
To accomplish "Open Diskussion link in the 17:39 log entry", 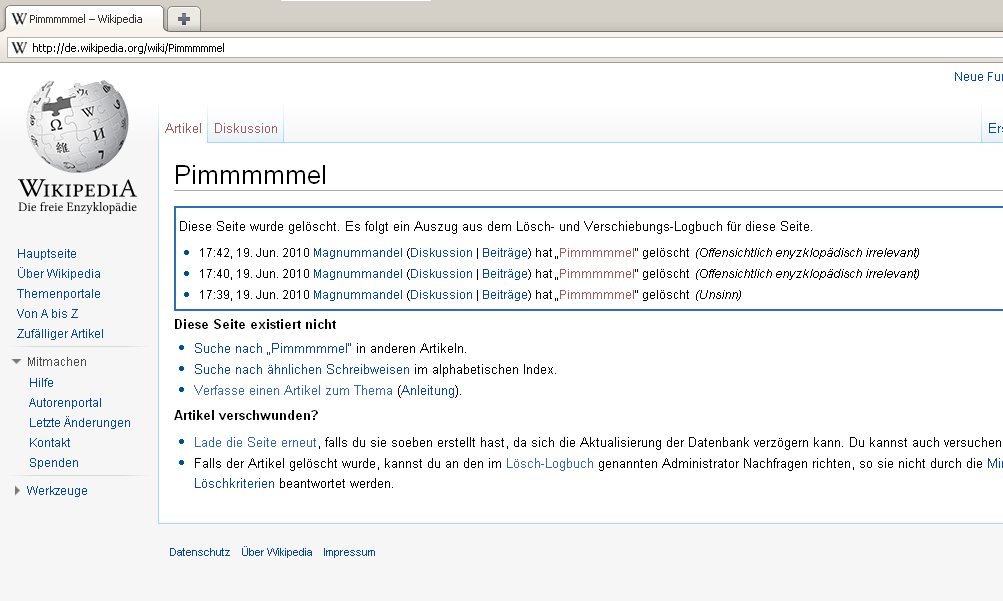I will [x=441, y=295].
